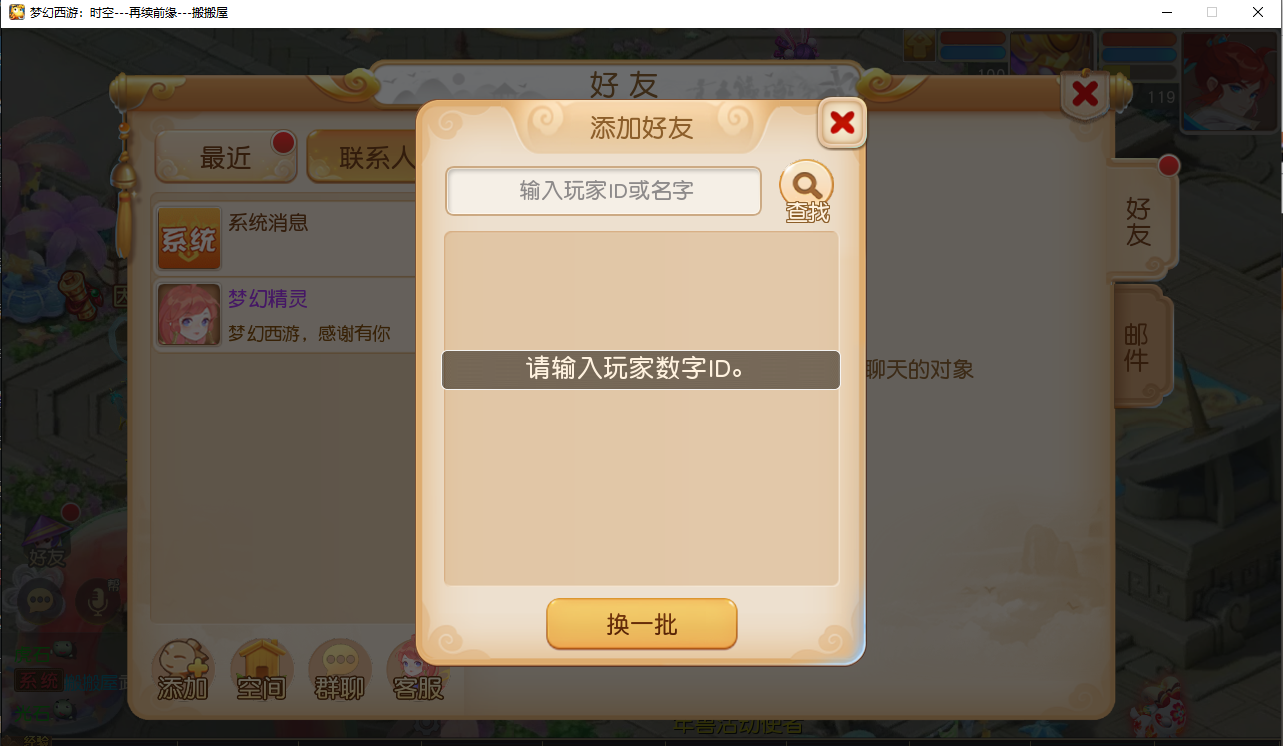Select the 好友 side tab

[x=1138, y=221]
